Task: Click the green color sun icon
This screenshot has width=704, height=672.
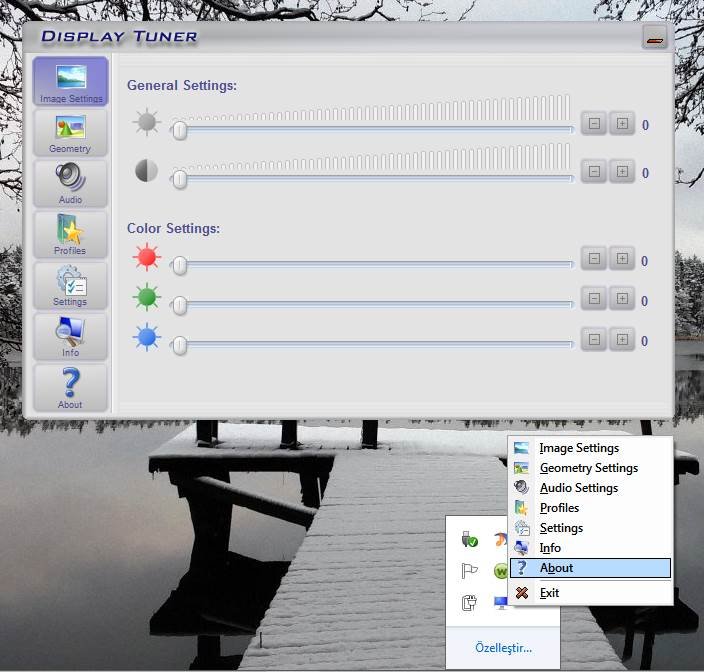Action: [x=146, y=297]
